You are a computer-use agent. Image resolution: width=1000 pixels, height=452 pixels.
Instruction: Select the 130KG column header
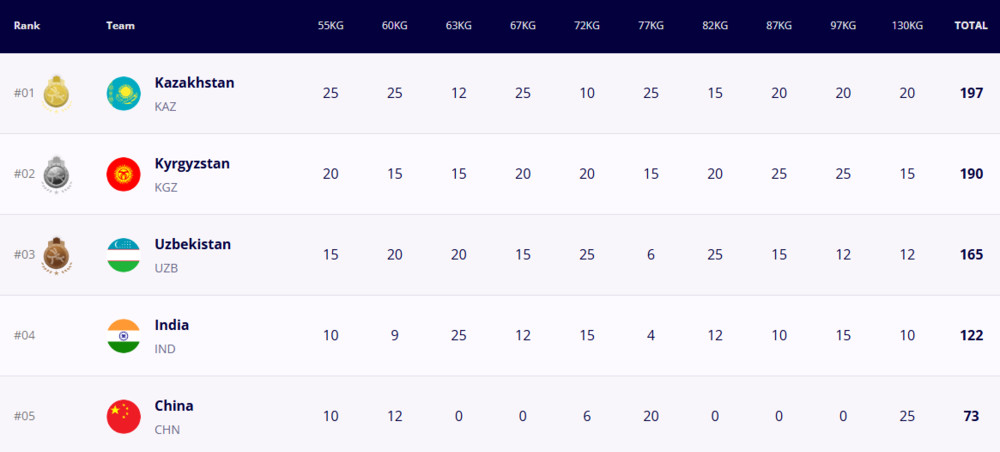tap(907, 26)
